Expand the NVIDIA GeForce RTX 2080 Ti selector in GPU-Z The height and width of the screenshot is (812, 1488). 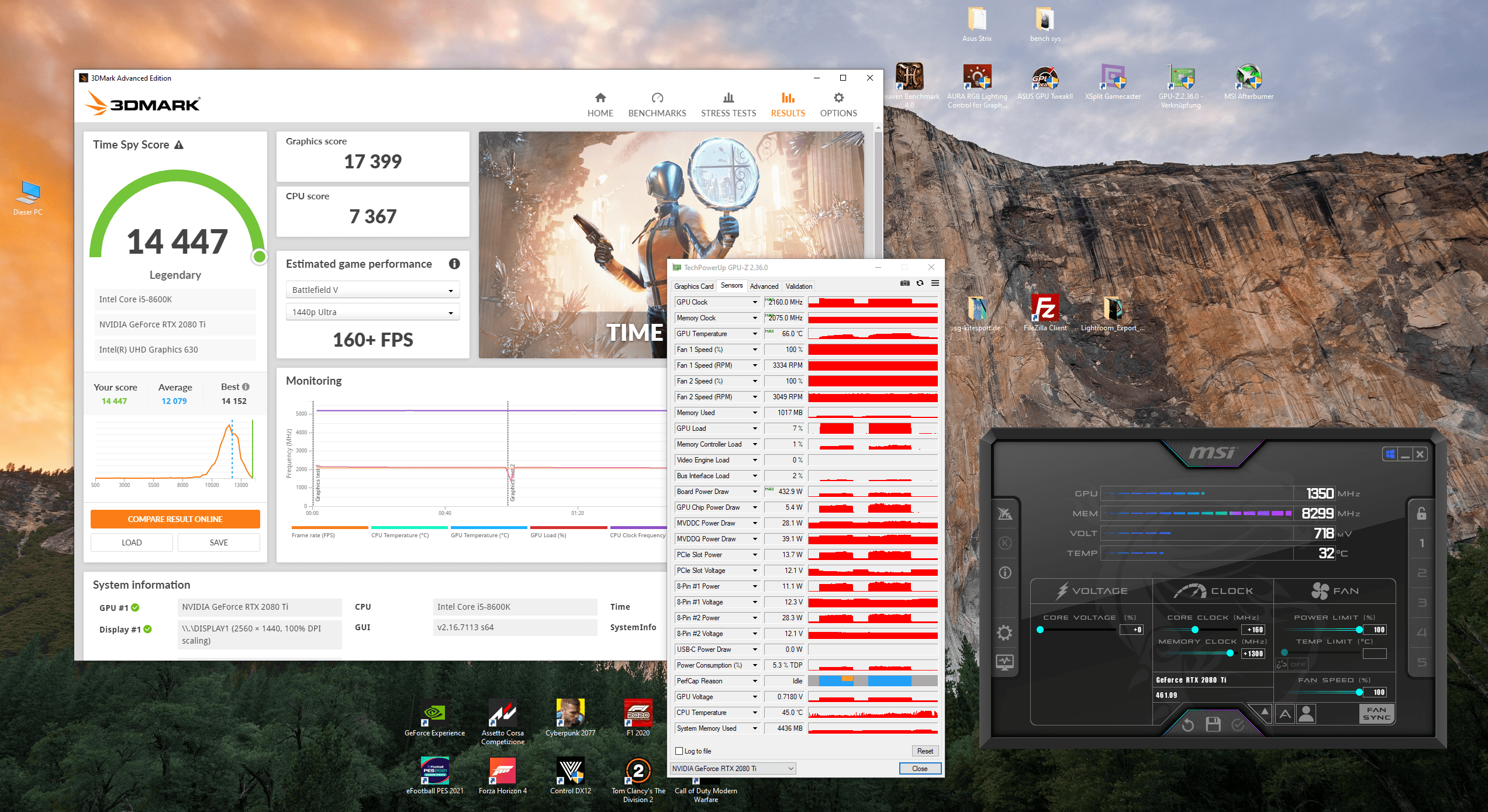[733, 769]
